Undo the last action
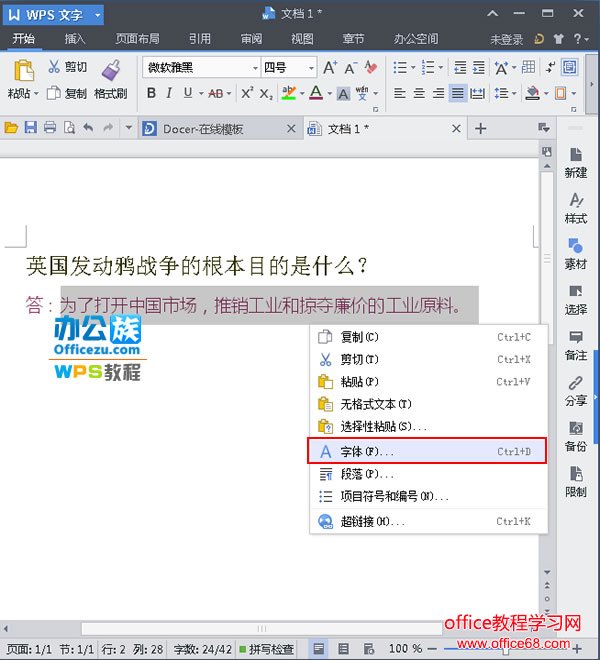Image resolution: width=600 pixels, height=660 pixels. coord(88,127)
